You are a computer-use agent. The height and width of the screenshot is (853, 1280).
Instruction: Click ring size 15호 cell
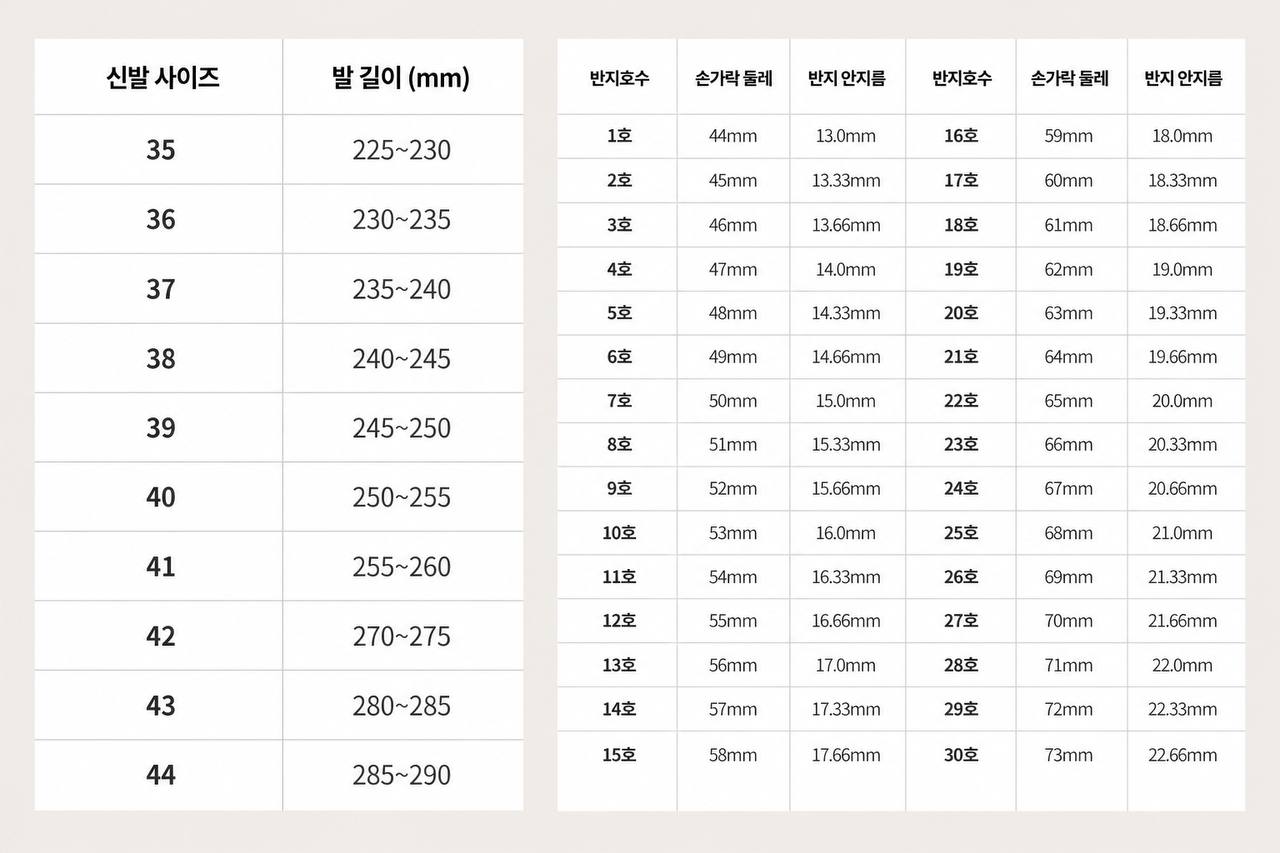(x=619, y=755)
